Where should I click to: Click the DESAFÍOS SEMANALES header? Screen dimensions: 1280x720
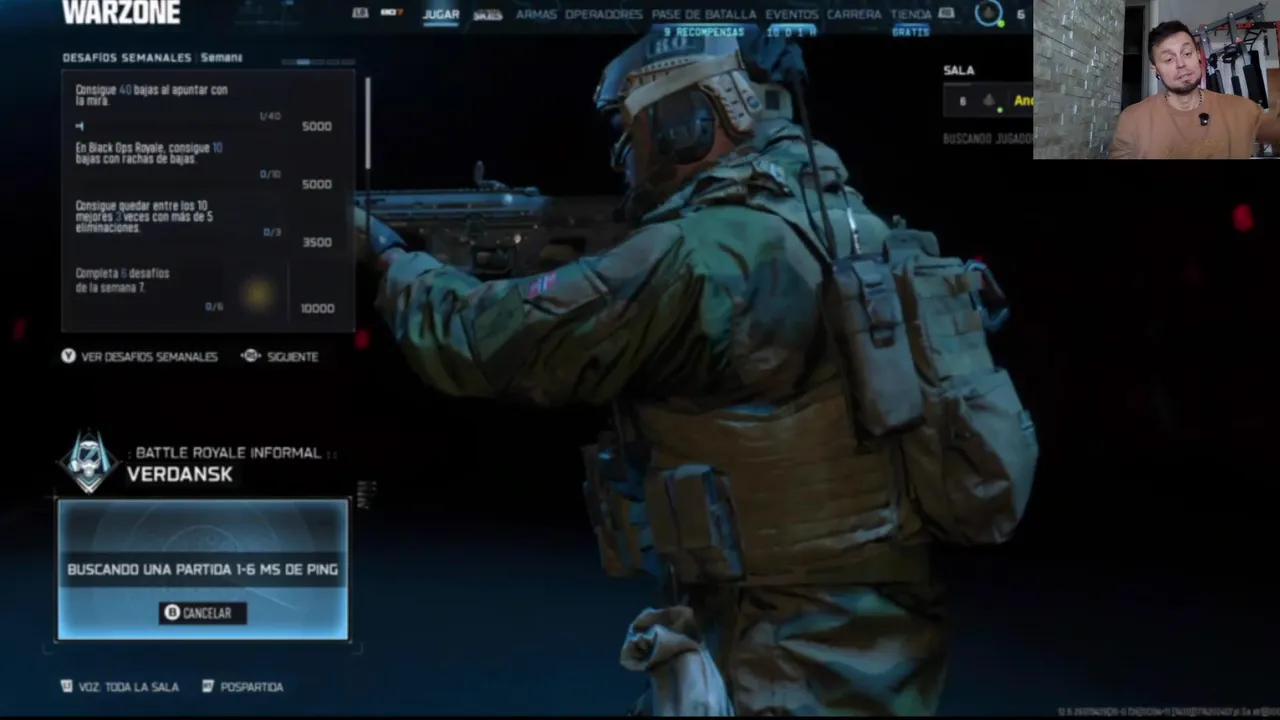127,58
